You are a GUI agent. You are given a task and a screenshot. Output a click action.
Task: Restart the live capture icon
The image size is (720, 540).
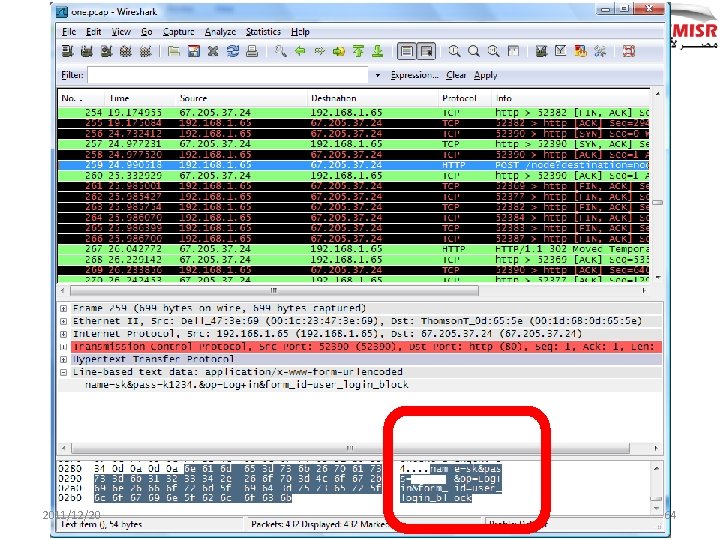146,51
